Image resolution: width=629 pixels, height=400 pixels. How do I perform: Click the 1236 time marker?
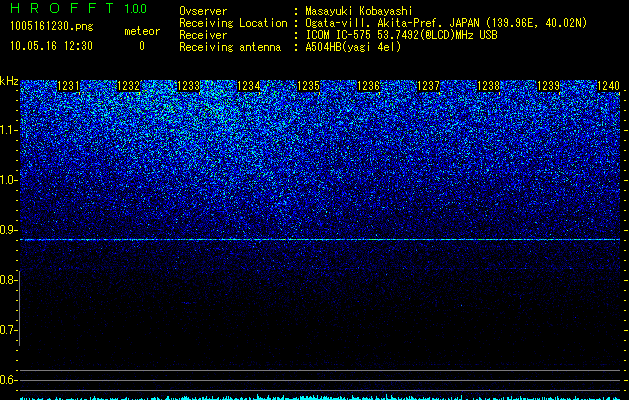point(368,86)
